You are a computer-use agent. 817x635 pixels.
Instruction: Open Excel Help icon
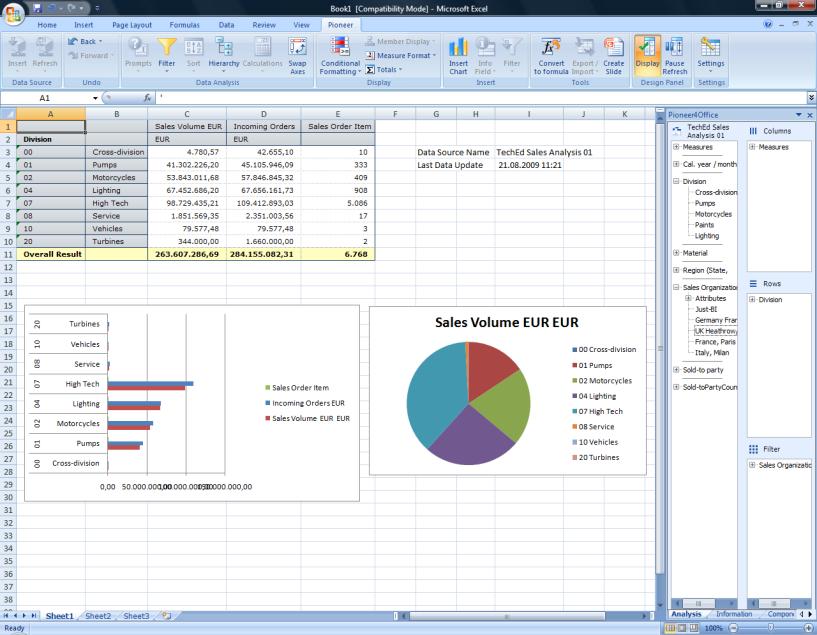pos(768,24)
